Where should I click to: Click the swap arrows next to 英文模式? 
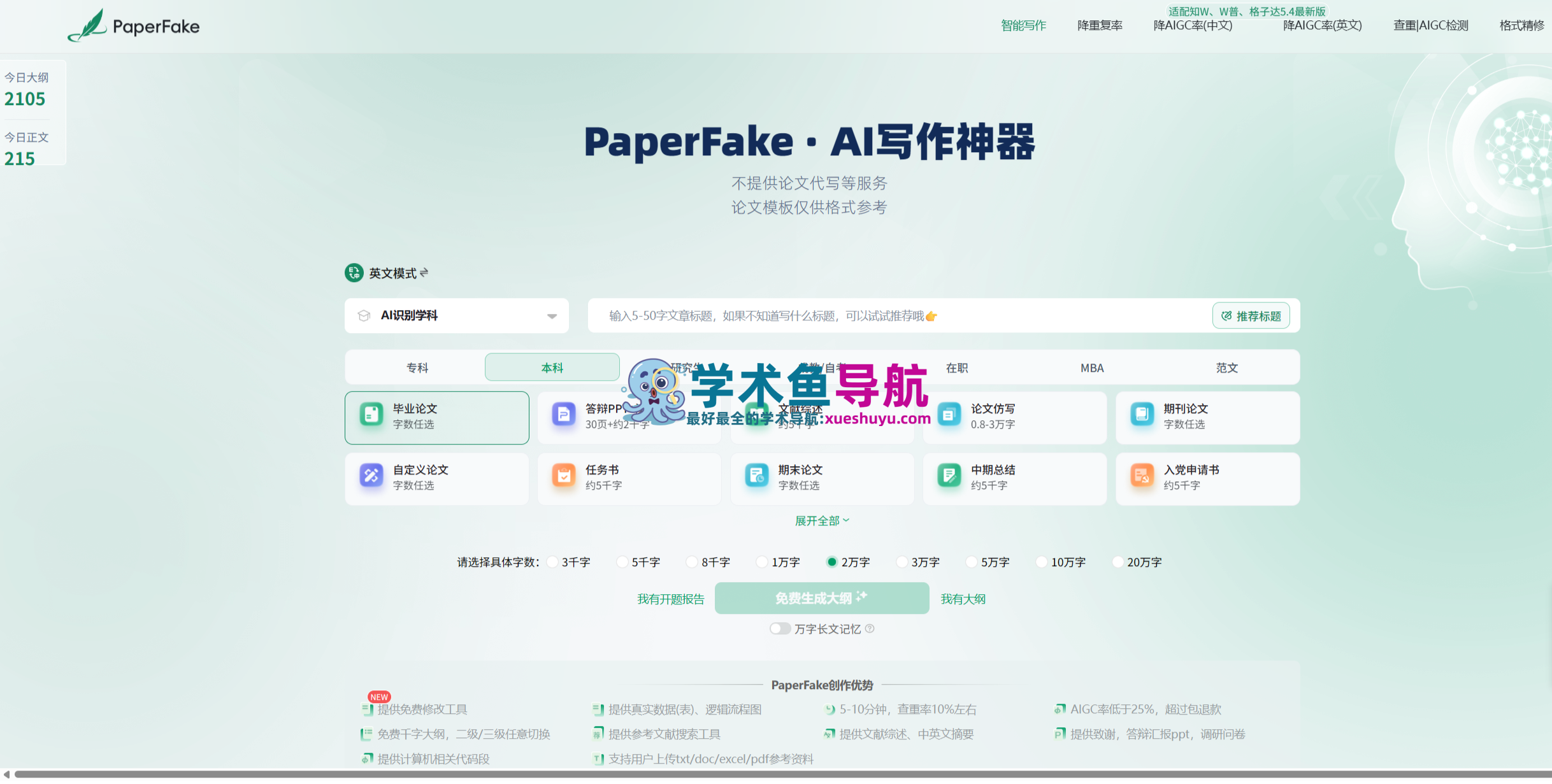point(424,273)
